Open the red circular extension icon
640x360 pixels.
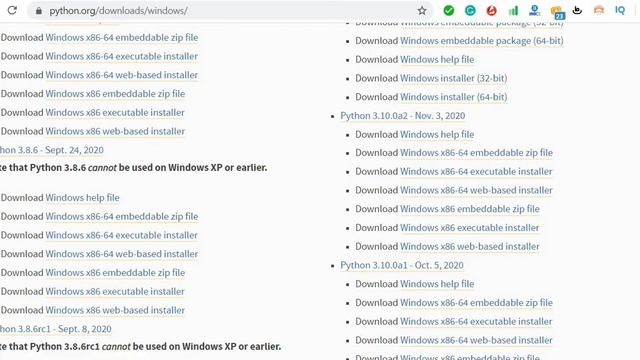(x=491, y=11)
